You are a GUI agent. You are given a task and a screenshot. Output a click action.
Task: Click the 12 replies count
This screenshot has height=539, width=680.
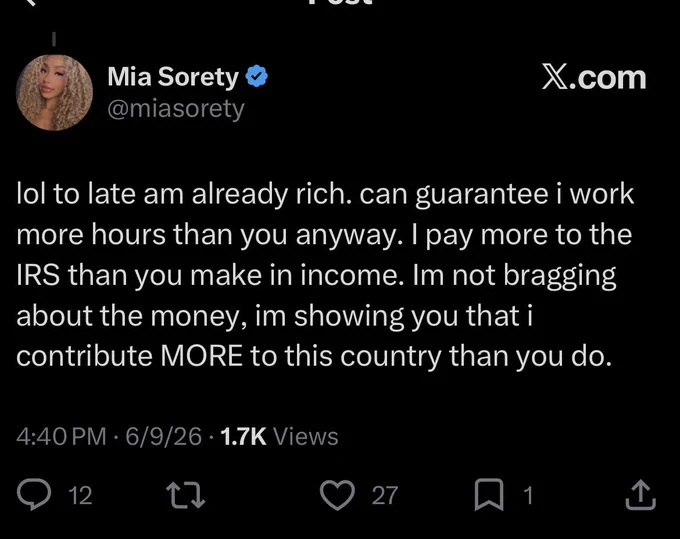click(81, 495)
